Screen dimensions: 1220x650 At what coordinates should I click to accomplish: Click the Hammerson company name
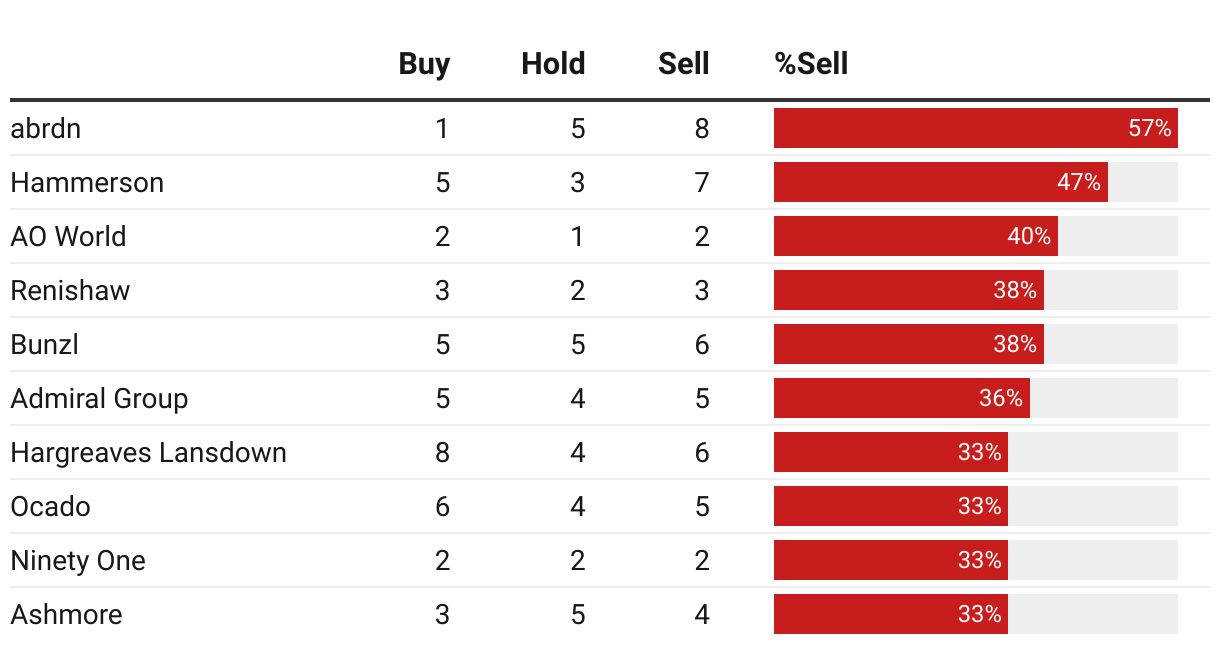[87, 182]
